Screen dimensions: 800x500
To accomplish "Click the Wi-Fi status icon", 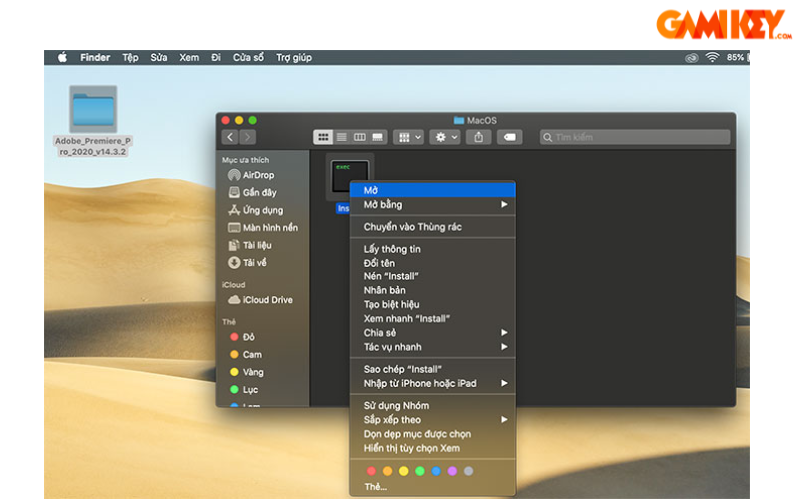I will tap(712, 57).
